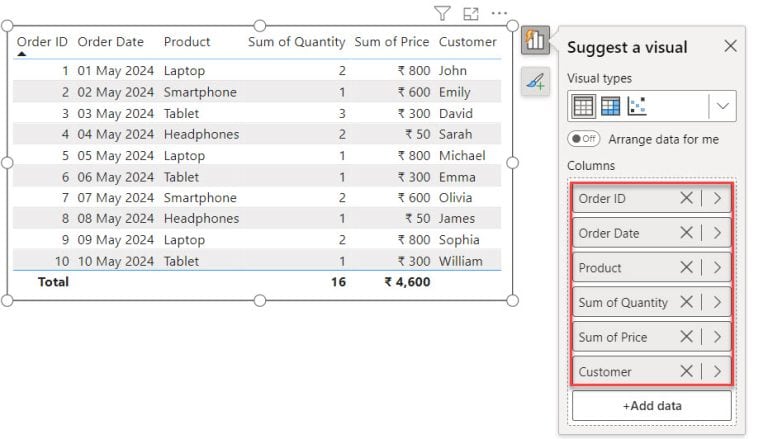Click the Total row label
Viewport: 768px width, 439px height.
tap(53, 282)
